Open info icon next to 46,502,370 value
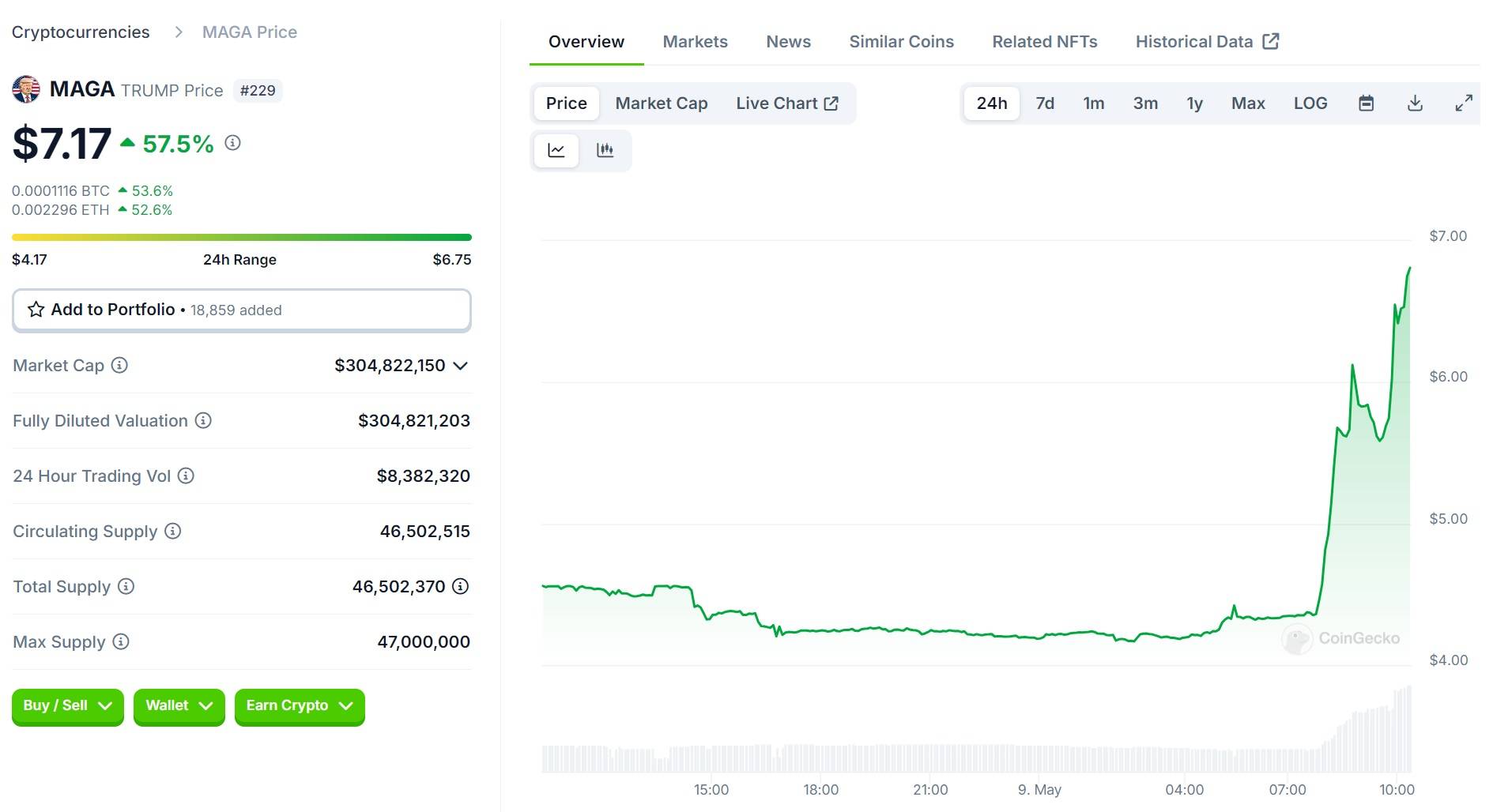This screenshot has height=812, width=1493. pos(461,586)
